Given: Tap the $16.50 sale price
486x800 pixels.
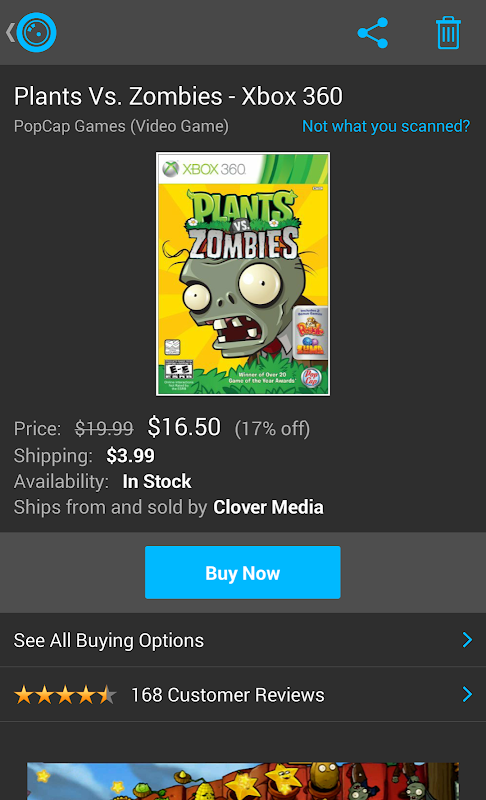Looking at the screenshot, I should pos(184,427).
